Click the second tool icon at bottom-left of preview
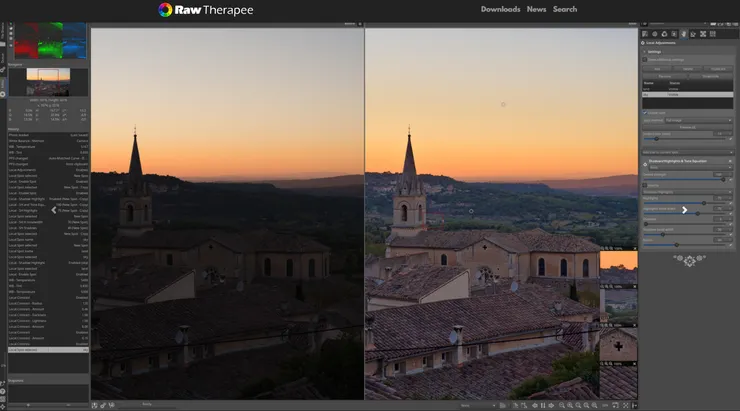 [x=103, y=405]
